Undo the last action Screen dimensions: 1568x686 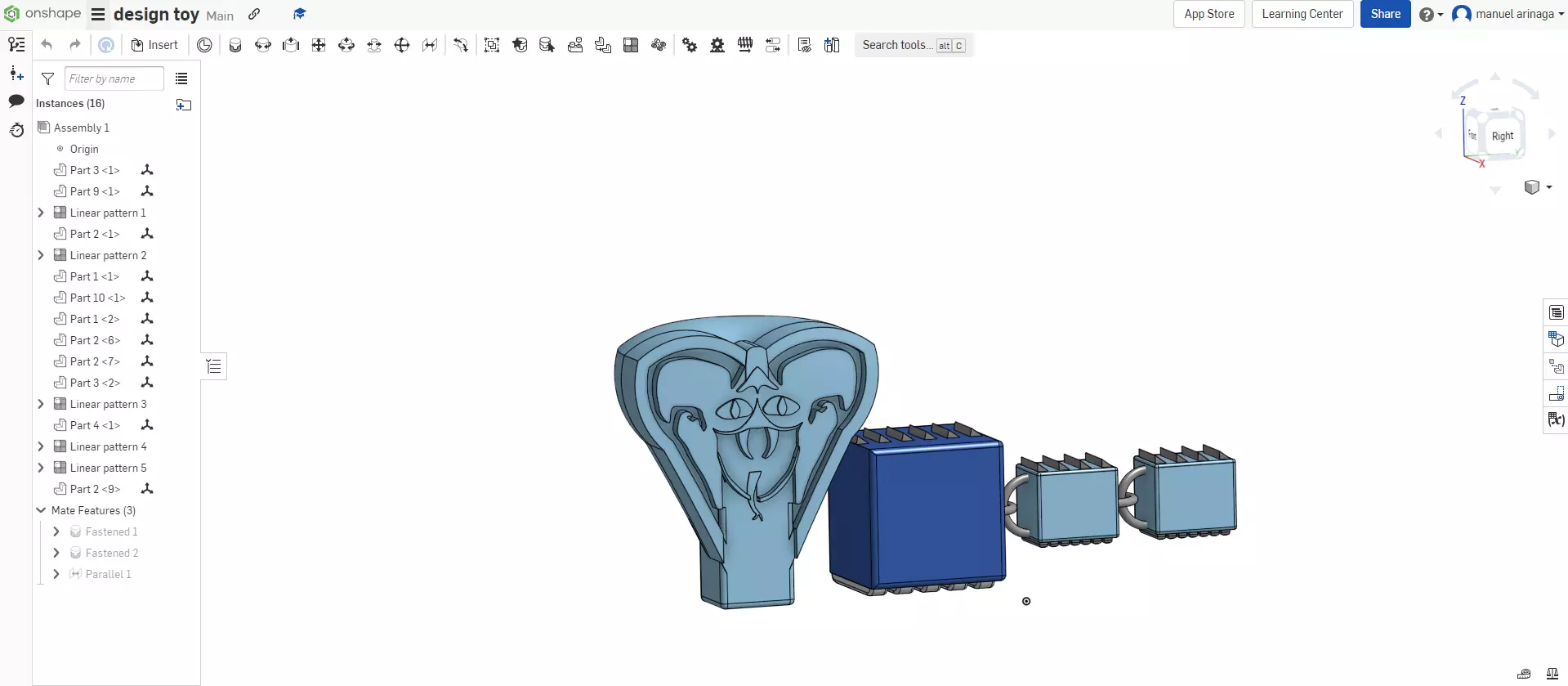[47, 45]
